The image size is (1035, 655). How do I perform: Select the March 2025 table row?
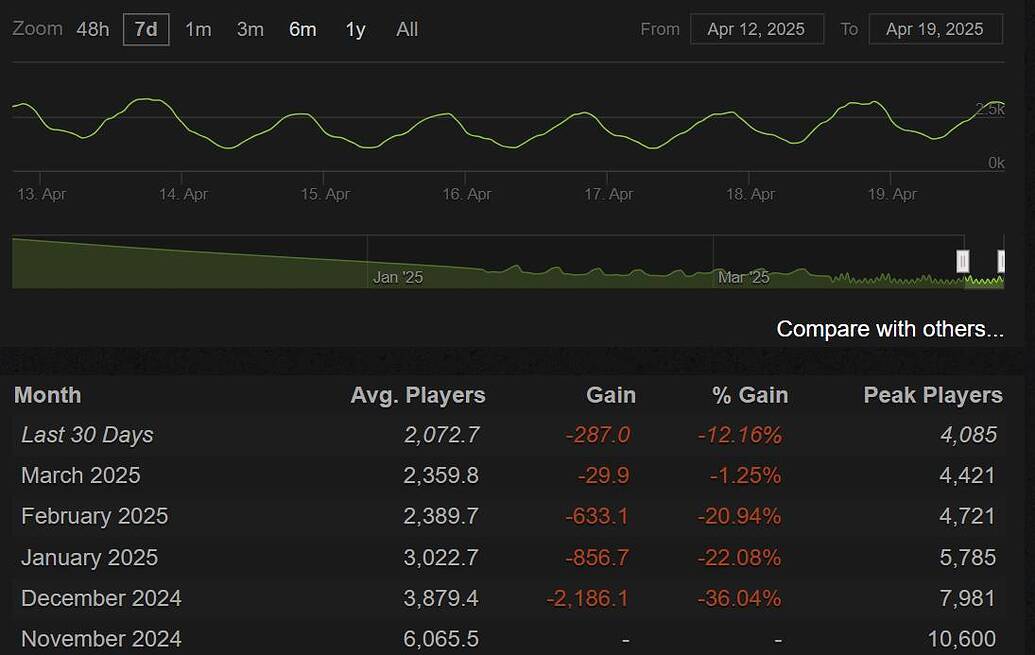coord(80,475)
